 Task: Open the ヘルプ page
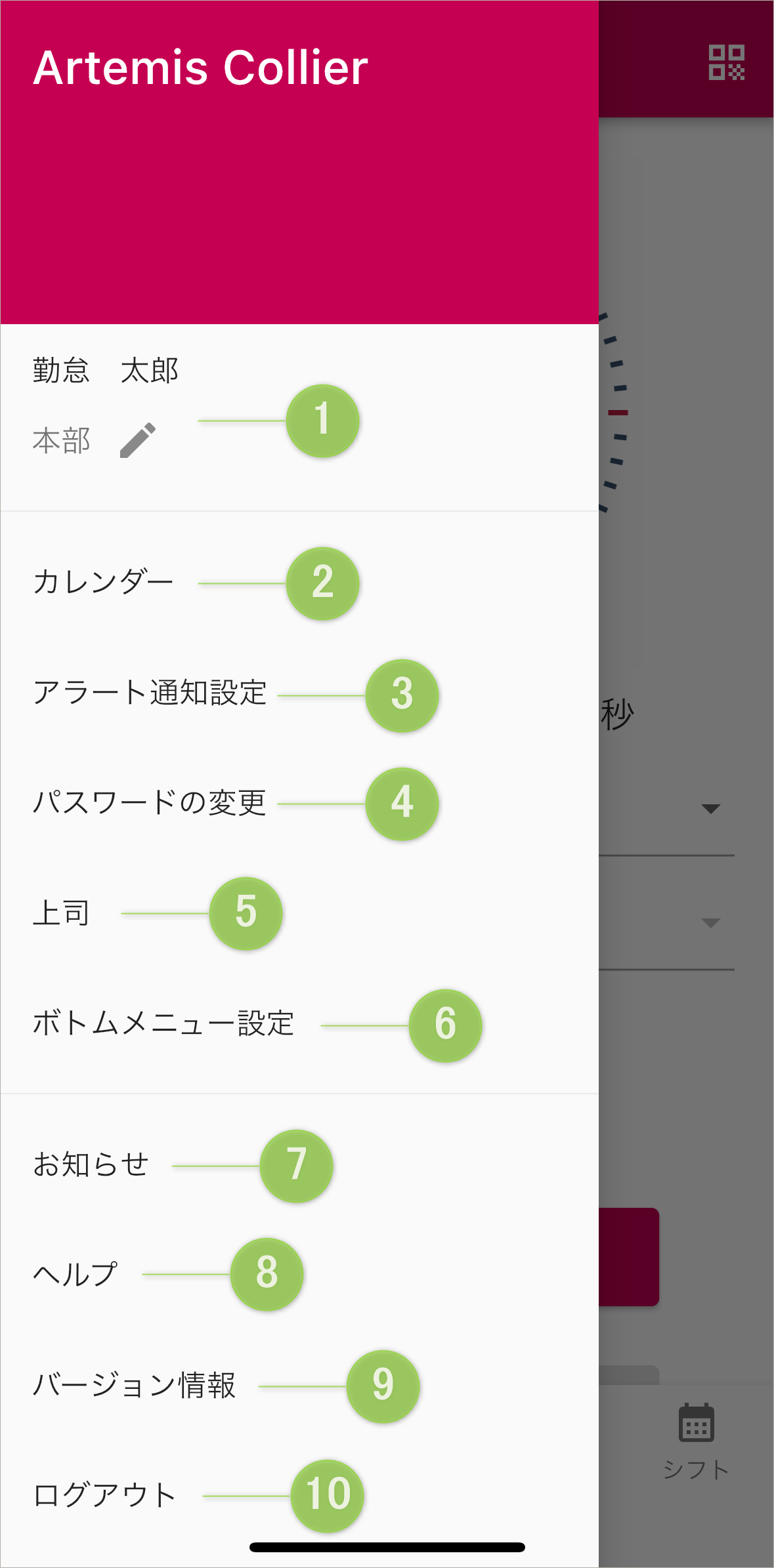(x=75, y=1274)
